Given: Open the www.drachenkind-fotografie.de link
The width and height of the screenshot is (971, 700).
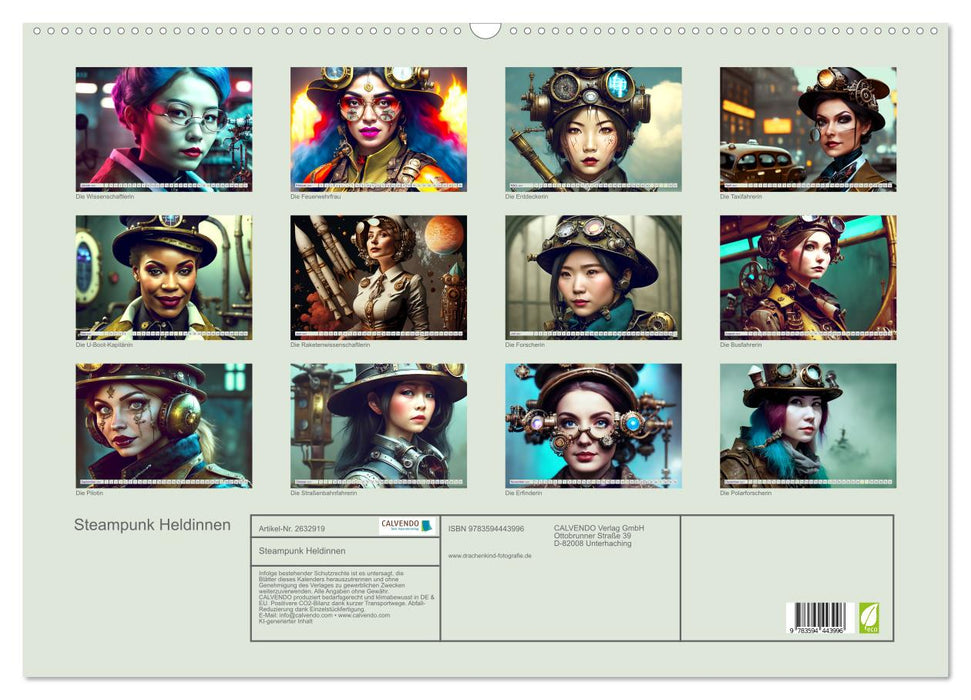Looking at the screenshot, I should click(490, 556).
